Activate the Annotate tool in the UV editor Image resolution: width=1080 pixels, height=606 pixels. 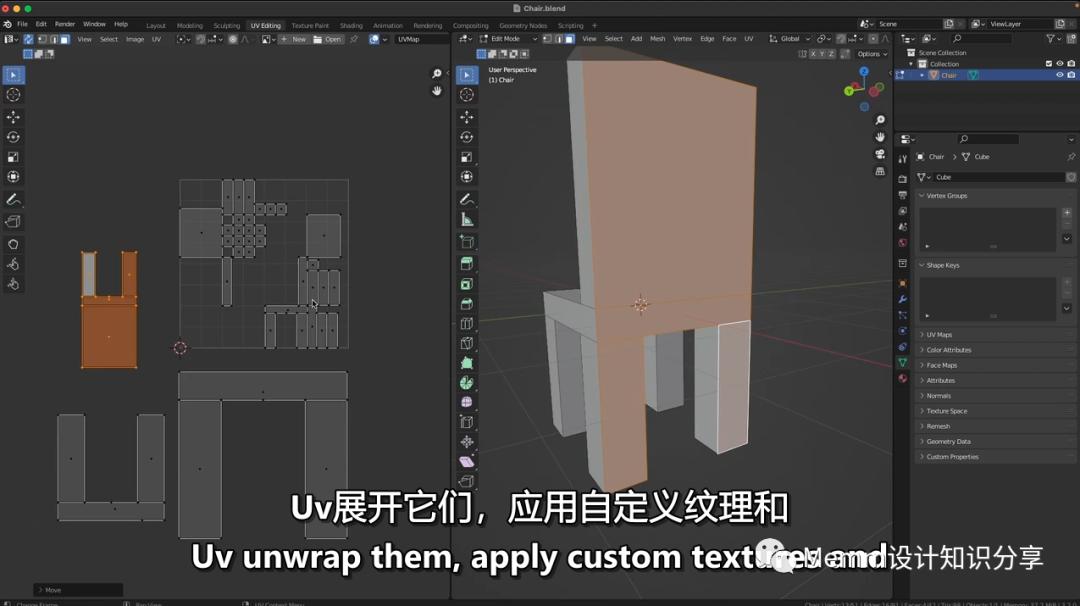(x=13, y=199)
